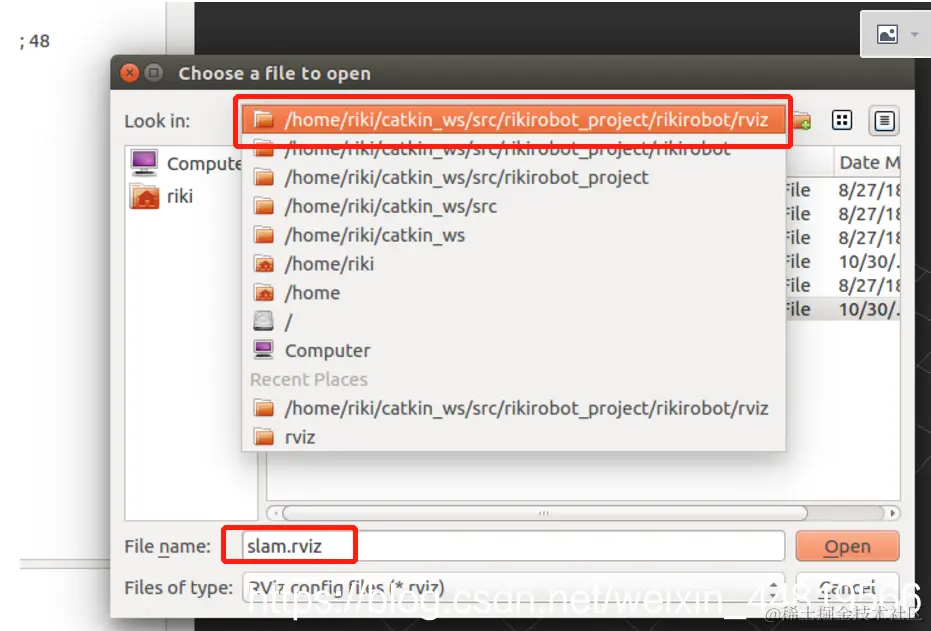The image size is (931, 631).
Task: Click the Cancel button
Action: pyautogui.click(x=847, y=588)
